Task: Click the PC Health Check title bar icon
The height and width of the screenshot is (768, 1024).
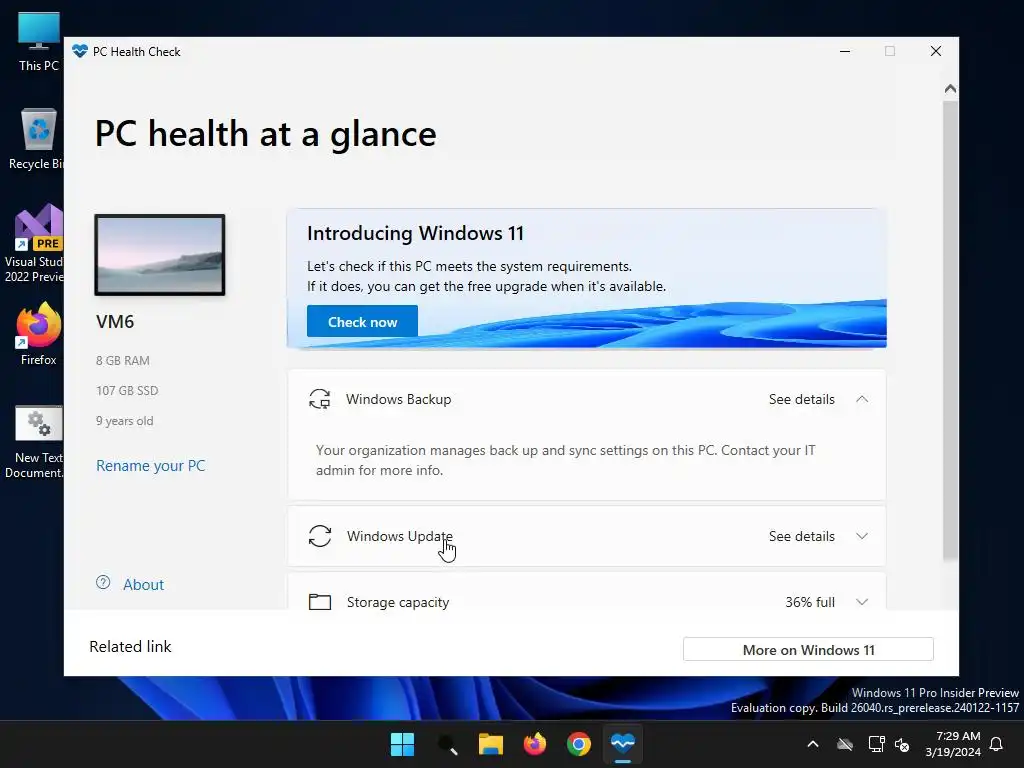Action: [80, 51]
